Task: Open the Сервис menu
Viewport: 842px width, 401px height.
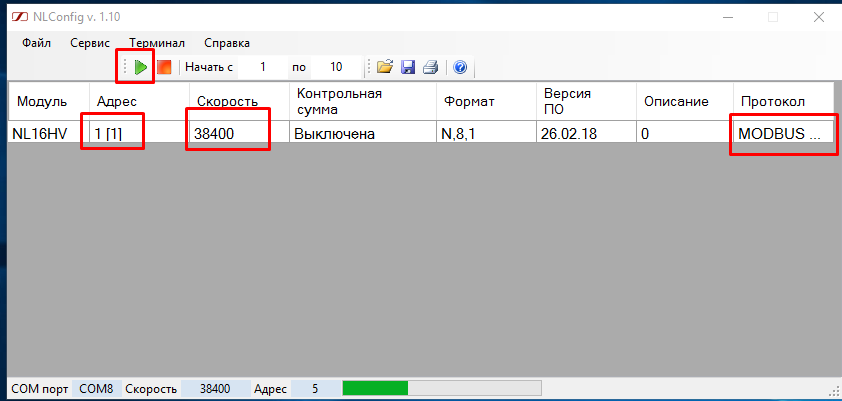Action: click(x=90, y=43)
